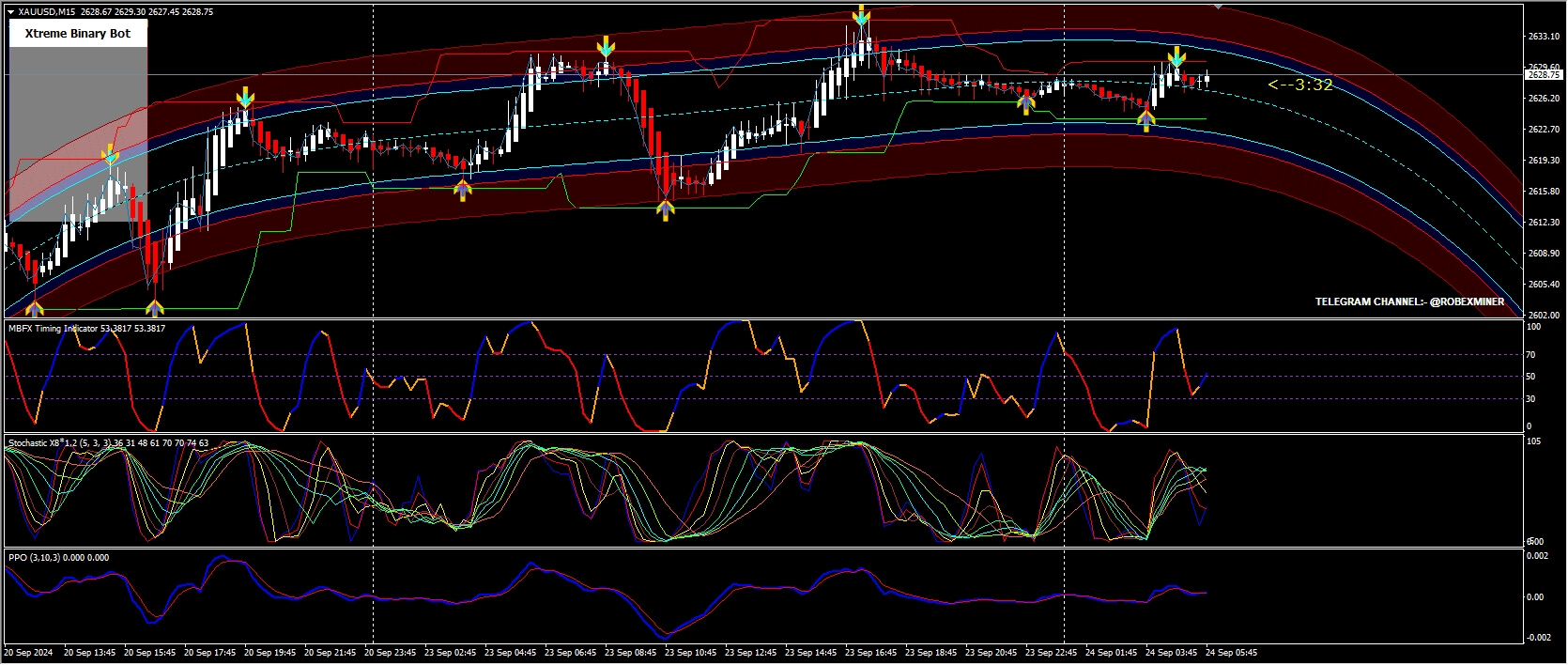The height and width of the screenshot is (665, 1568).
Task: Click the TELEGRAM CHANNEL:- @ROBEXMINER text
Action: coord(1409,302)
